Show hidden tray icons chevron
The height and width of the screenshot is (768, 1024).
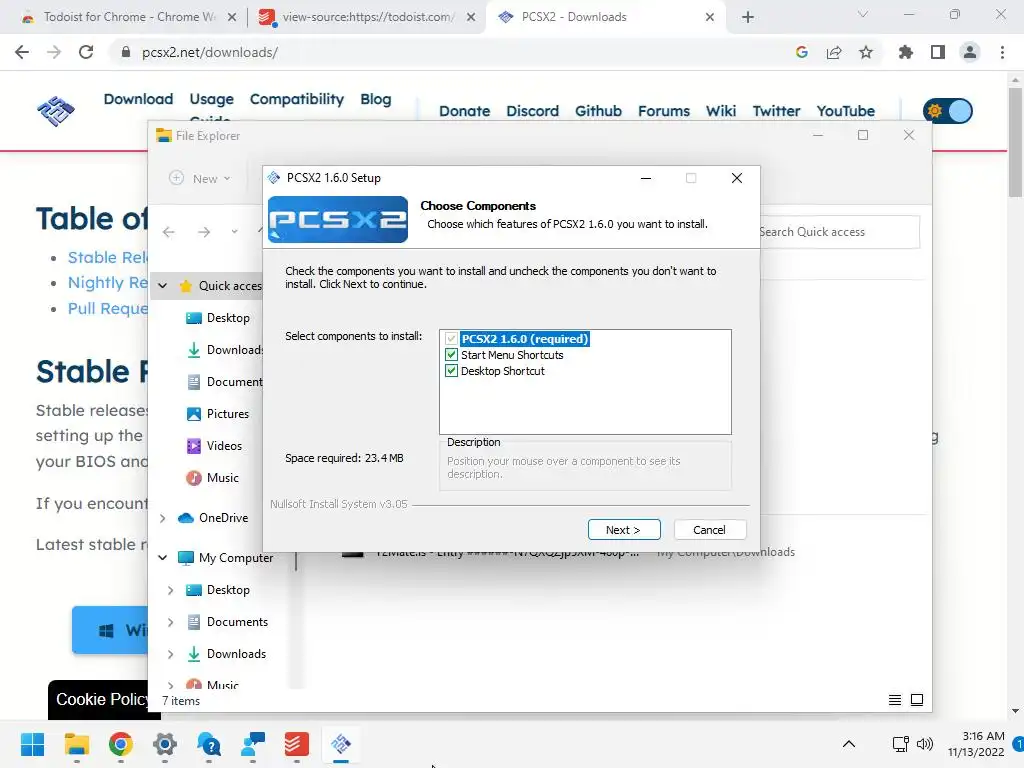tap(849, 744)
